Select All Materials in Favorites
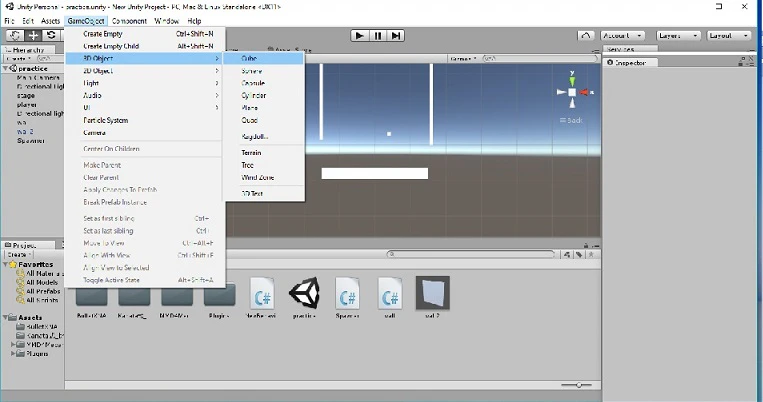The width and height of the screenshot is (763, 402). click(40, 273)
